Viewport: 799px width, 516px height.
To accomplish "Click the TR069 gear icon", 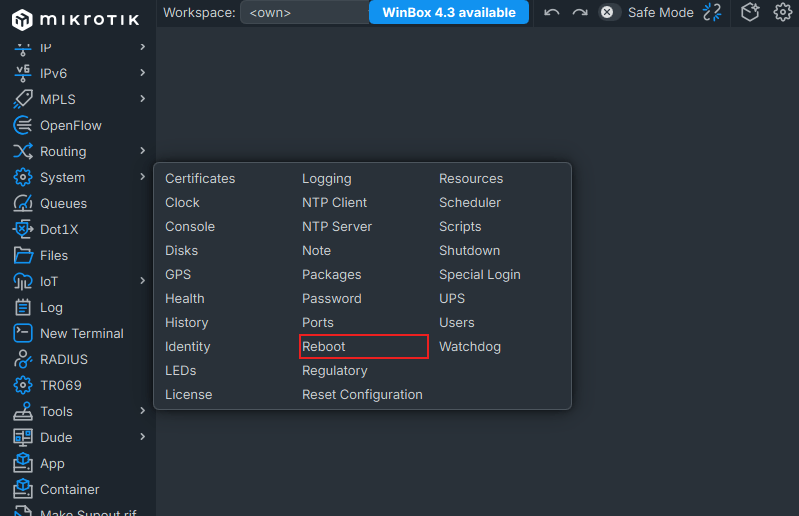I will click(x=23, y=385).
